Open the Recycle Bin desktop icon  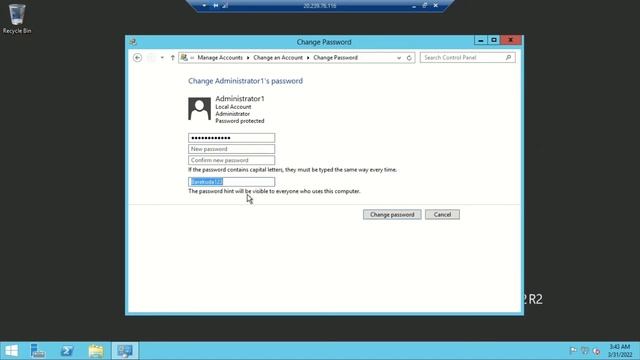17,18
